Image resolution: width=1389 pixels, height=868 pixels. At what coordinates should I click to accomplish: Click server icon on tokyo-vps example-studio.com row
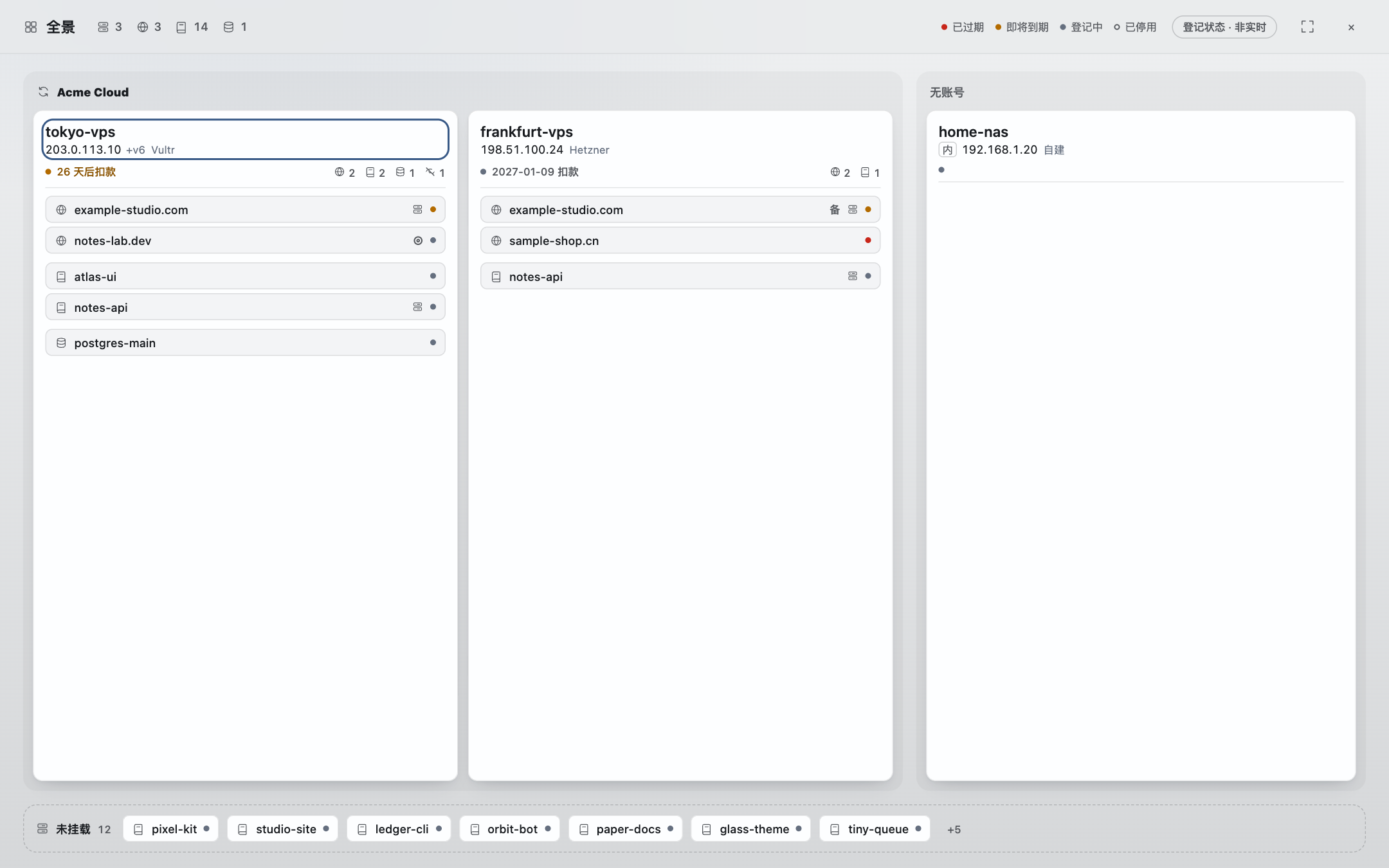(x=417, y=210)
